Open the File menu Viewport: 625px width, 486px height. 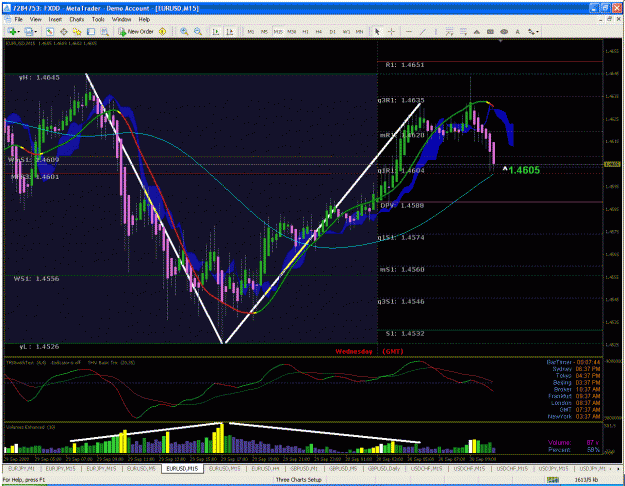click(x=19, y=19)
